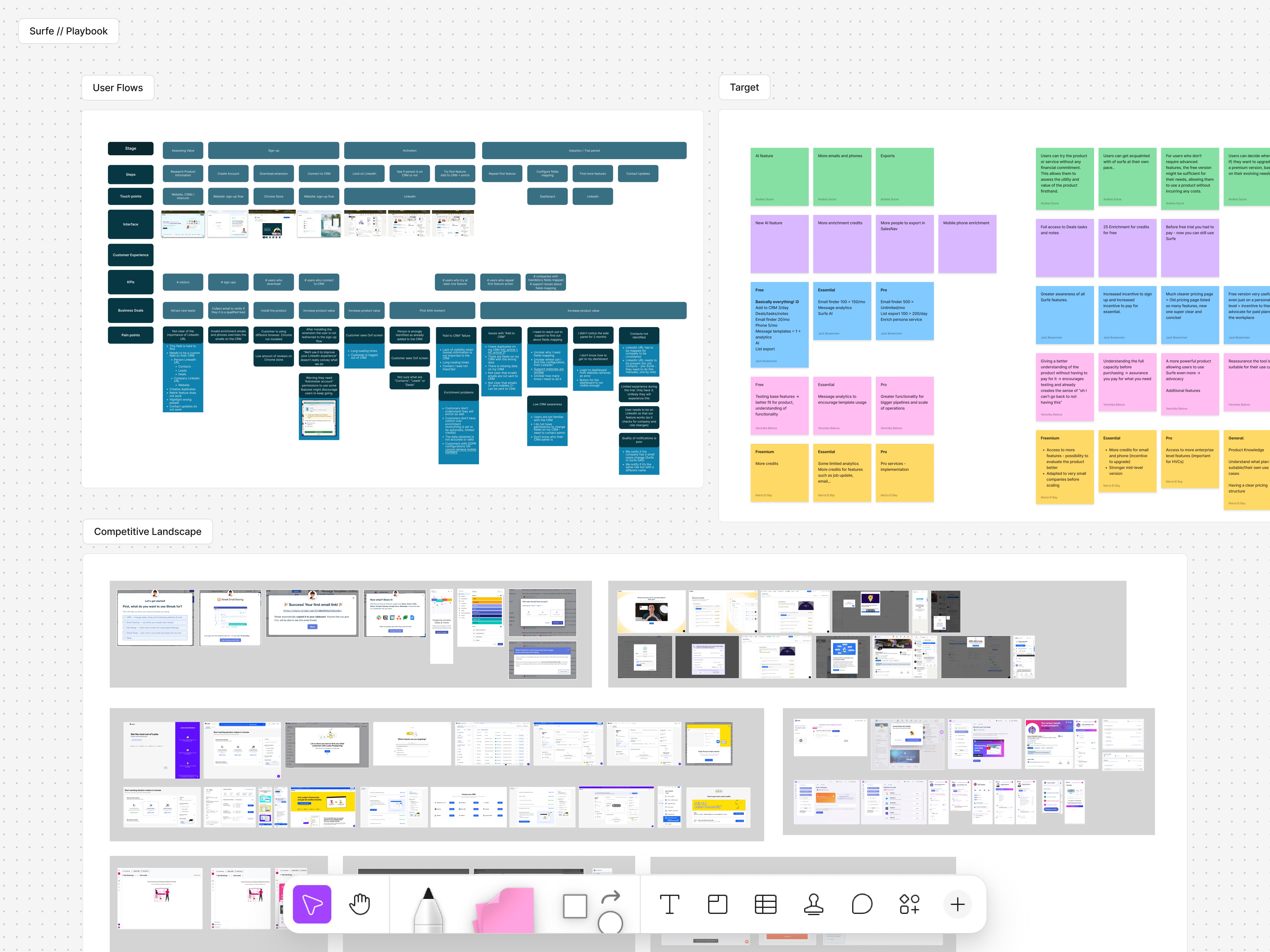Select the 'Chrome Store' touch point box
This screenshot has height=952, width=1270.
pos(274,196)
